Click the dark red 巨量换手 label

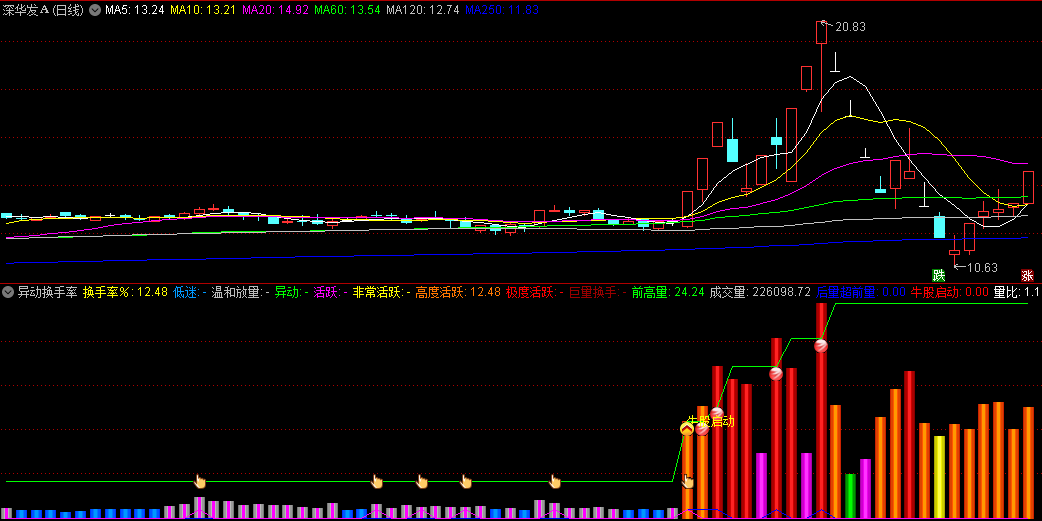(598, 292)
